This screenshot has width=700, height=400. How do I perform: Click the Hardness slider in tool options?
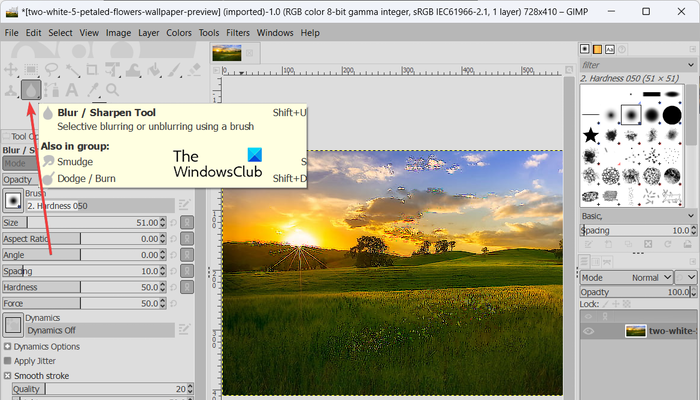click(x=80, y=287)
